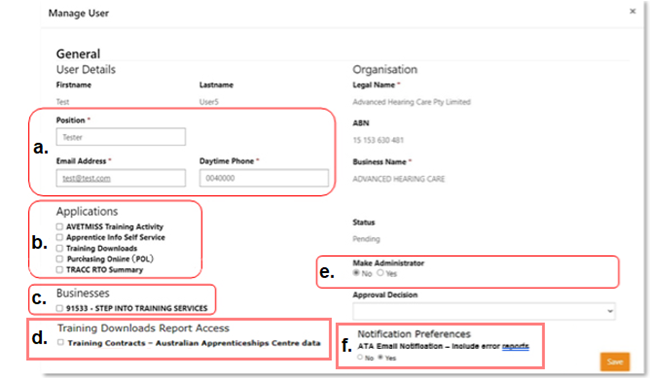Select Yes for Make Administrator
The width and height of the screenshot is (650, 378).
(x=380, y=273)
